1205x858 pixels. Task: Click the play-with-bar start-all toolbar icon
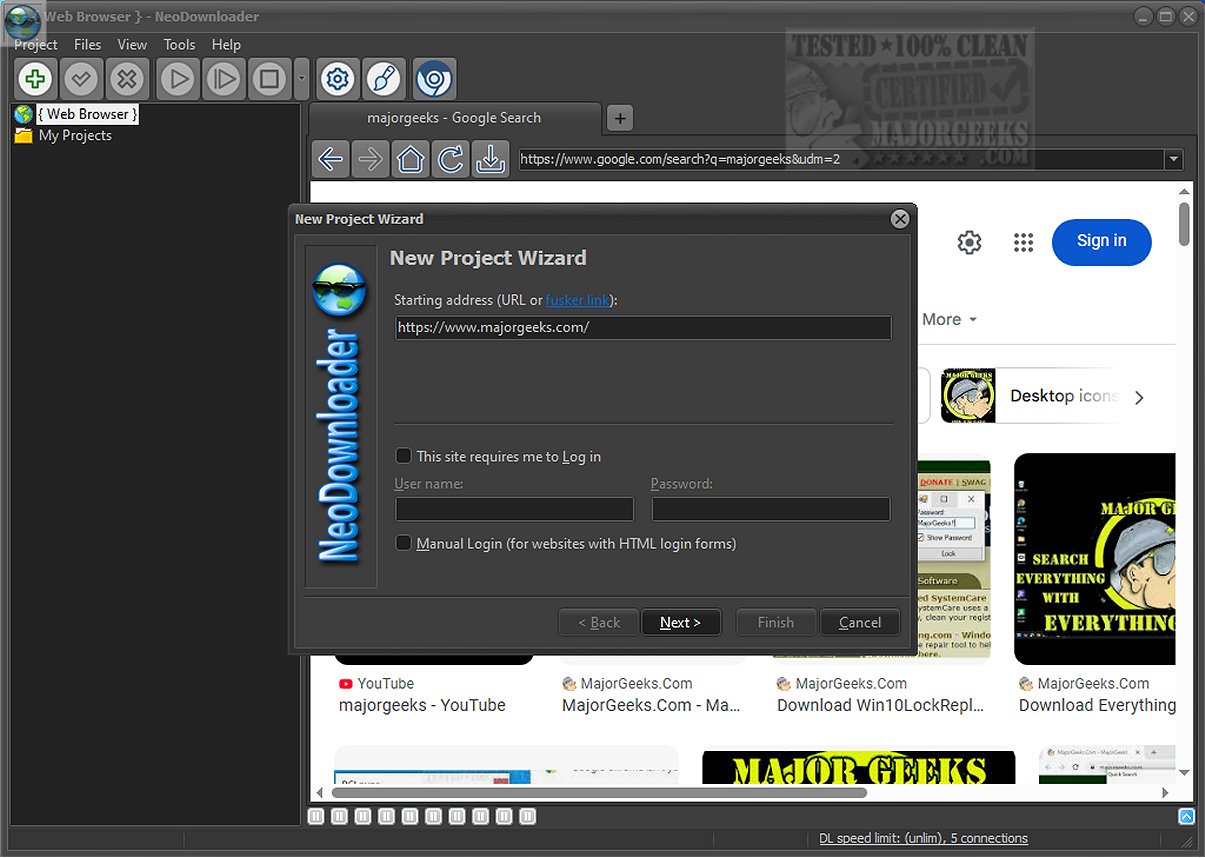coord(223,79)
